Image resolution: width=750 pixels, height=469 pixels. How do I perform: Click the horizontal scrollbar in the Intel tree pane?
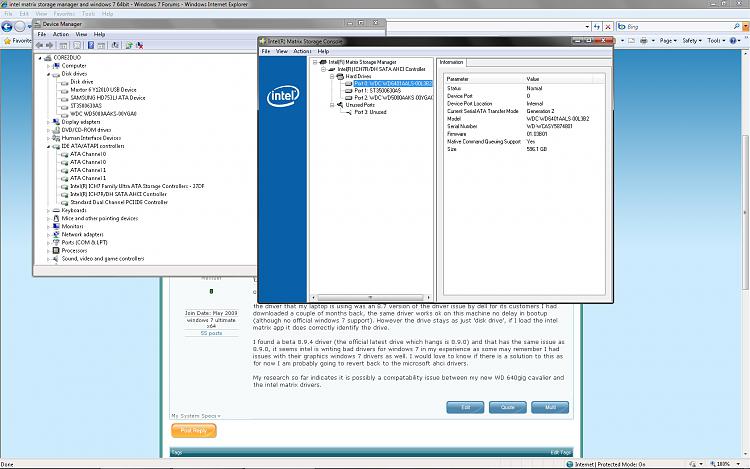point(370,297)
